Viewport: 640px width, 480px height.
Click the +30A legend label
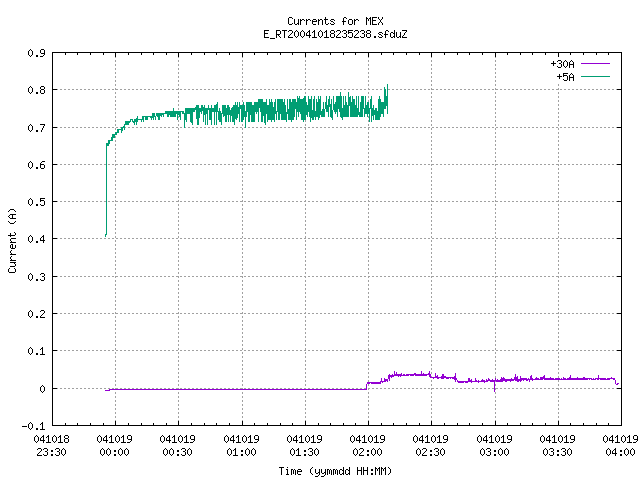(x=562, y=64)
